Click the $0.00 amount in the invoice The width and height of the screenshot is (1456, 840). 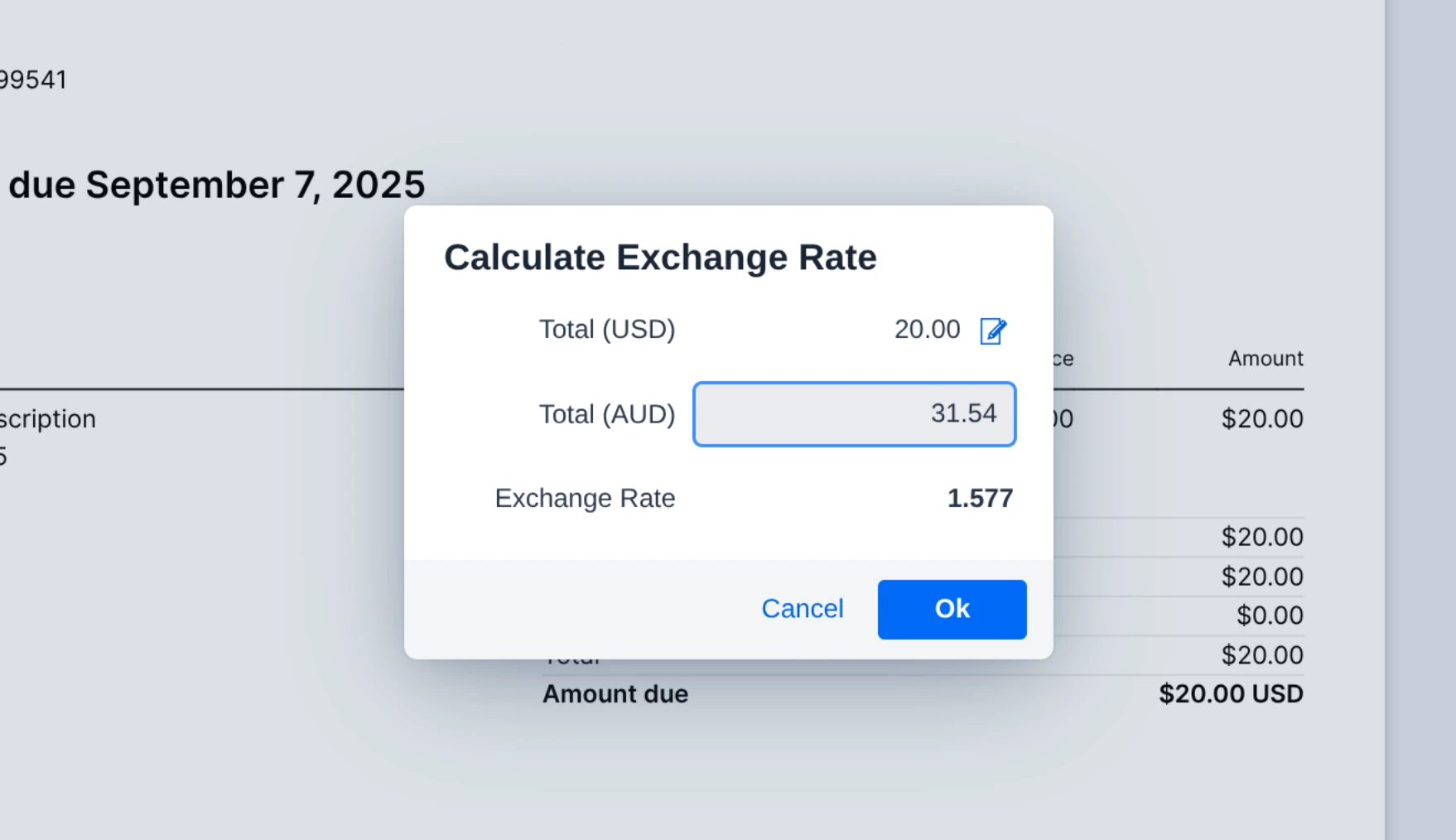pos(1269,616)
